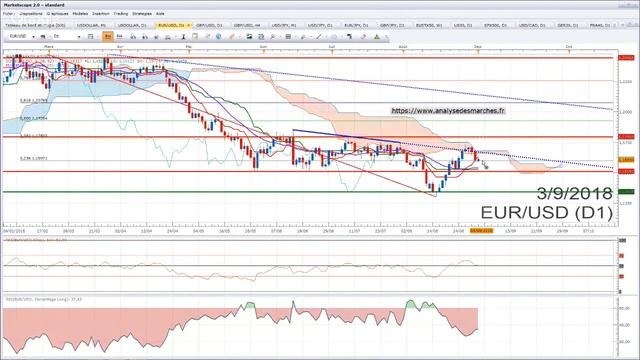Click the green level price label on price axis
640x360 pixels.
pyautogui.click(x=626, y=191)
